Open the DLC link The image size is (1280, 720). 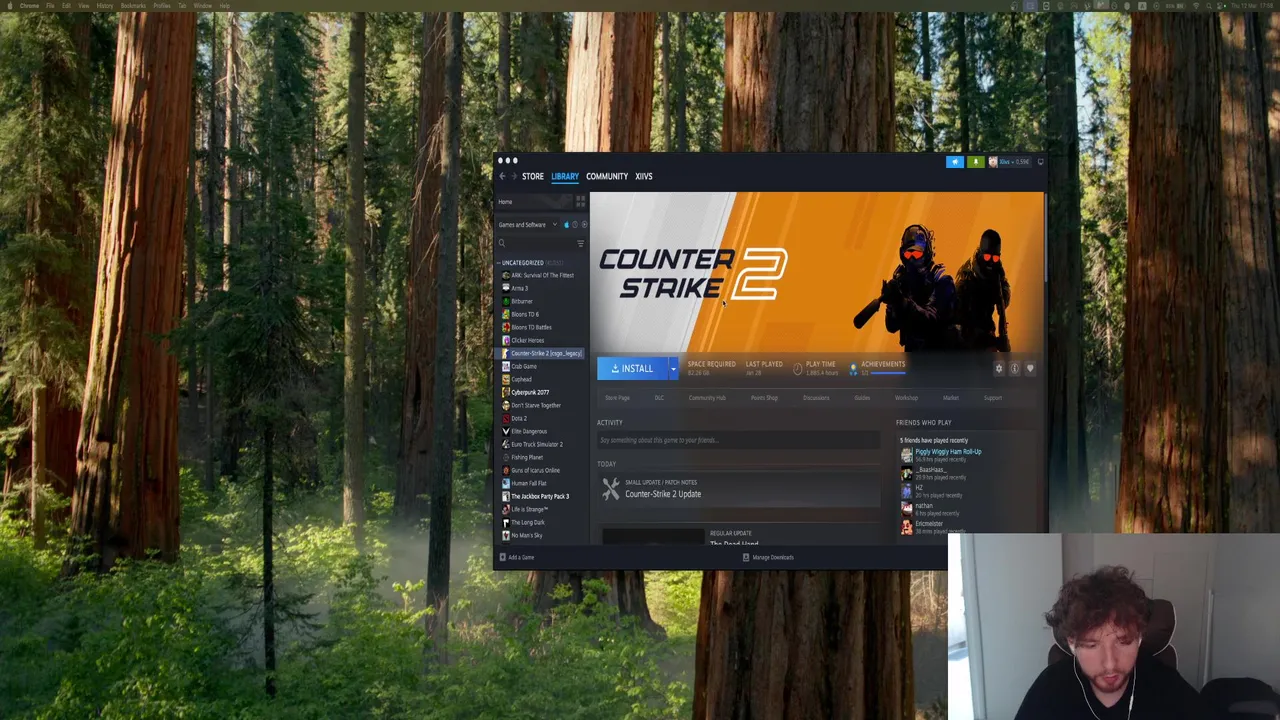coord(659,398)
